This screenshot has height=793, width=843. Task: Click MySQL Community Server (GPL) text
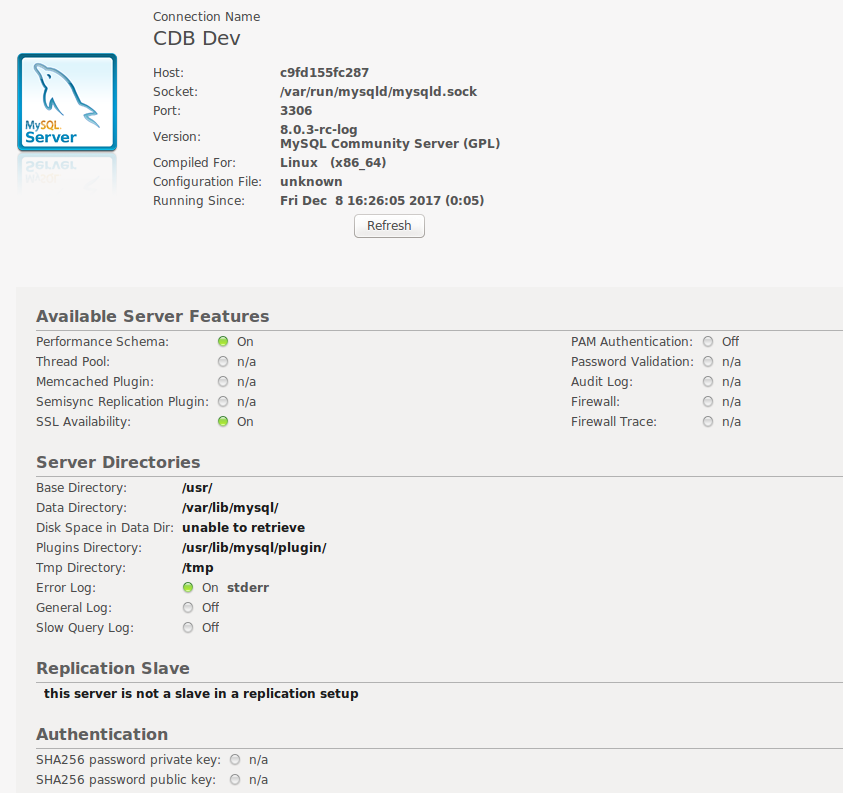(x=390, y=144)
